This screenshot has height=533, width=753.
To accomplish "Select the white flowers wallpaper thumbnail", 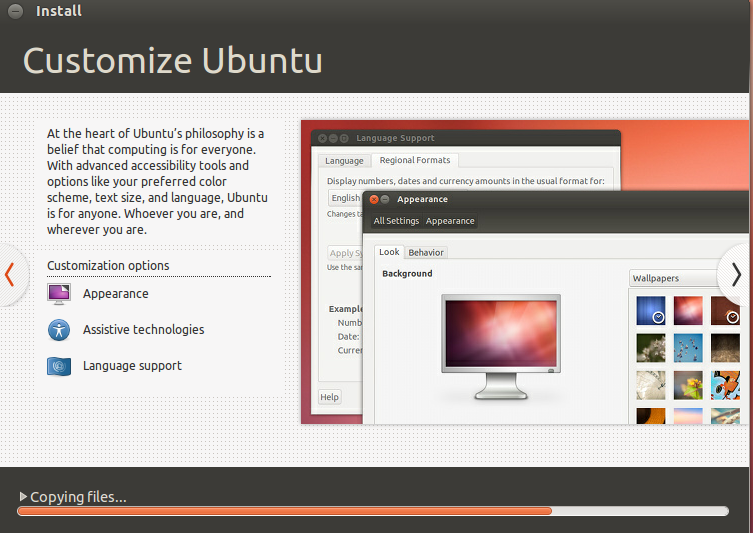I will [651, 348].
